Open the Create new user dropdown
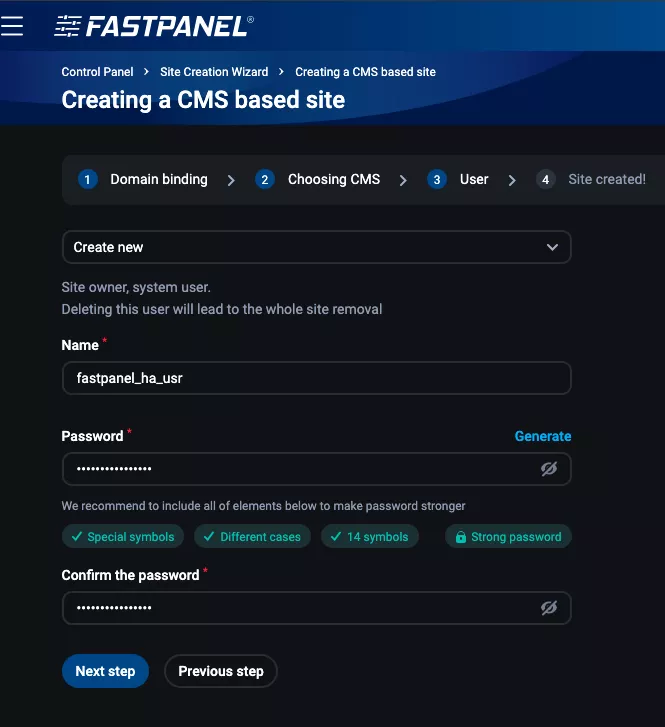The height and width of the screenshot is (727, 665). [316, 247]
